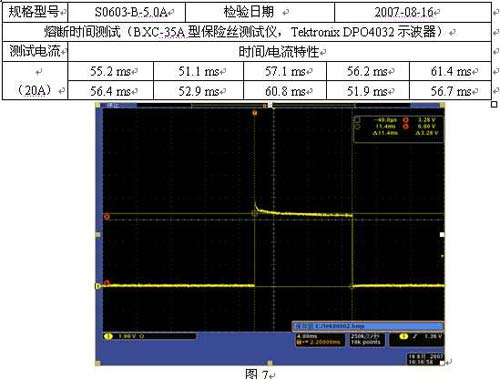Click the table resize handle below table corner
Screen dimensions: 500x379
pyautogui.click(x=494, y=104)
